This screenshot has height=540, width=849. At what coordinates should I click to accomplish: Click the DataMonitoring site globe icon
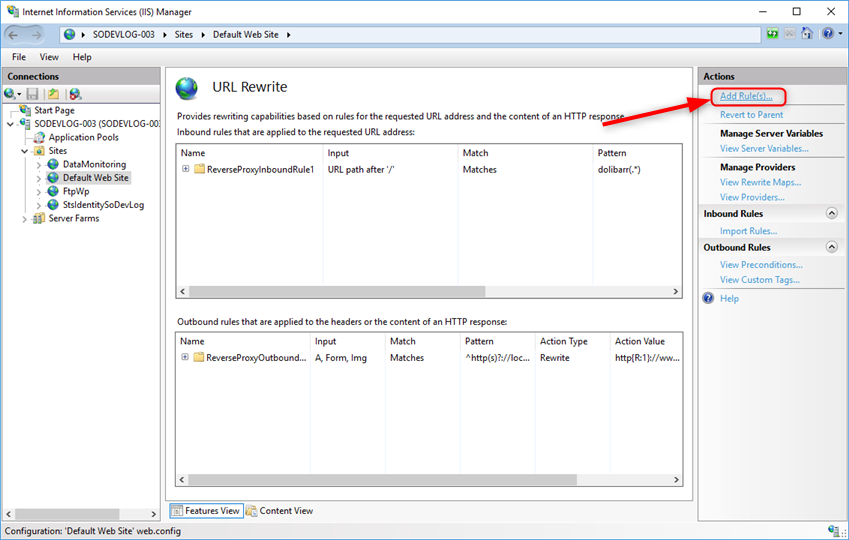pyautogui.click(x=53, y=164)
